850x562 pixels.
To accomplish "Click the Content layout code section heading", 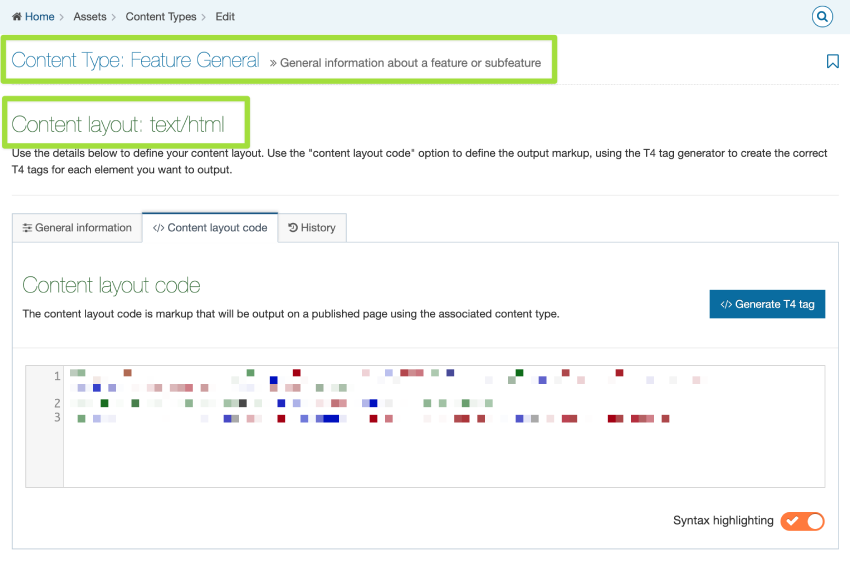I will [x=111, y=285].
